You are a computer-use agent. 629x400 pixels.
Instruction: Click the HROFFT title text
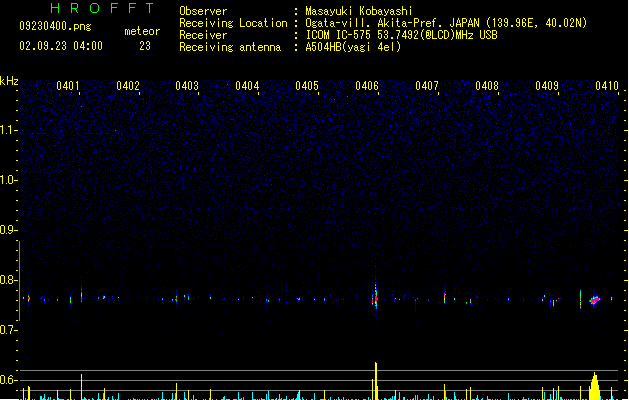[102, 8]
